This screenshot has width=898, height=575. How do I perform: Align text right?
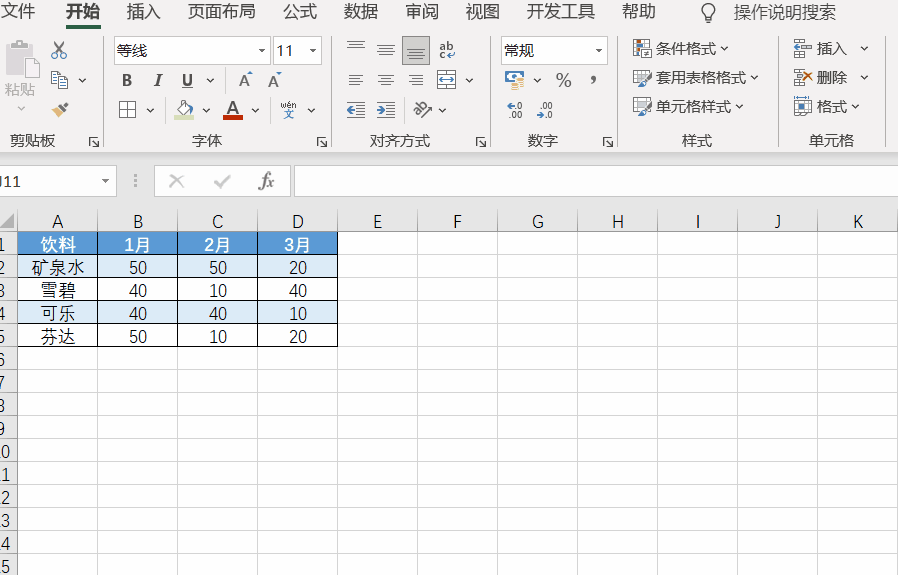tap(416, 80)
